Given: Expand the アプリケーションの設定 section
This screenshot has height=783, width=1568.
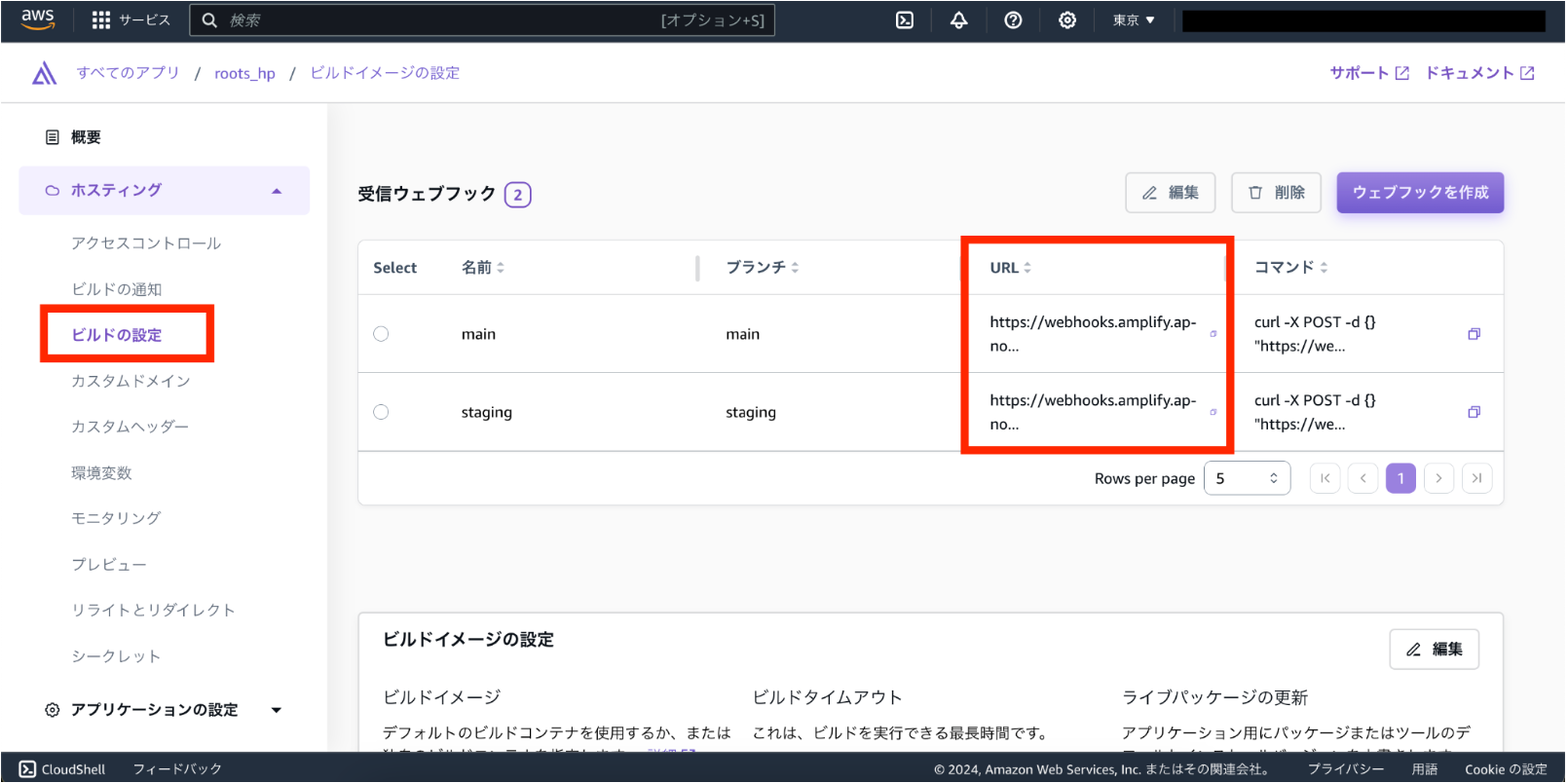Looking at the screenshot, I should pos(277,710).
